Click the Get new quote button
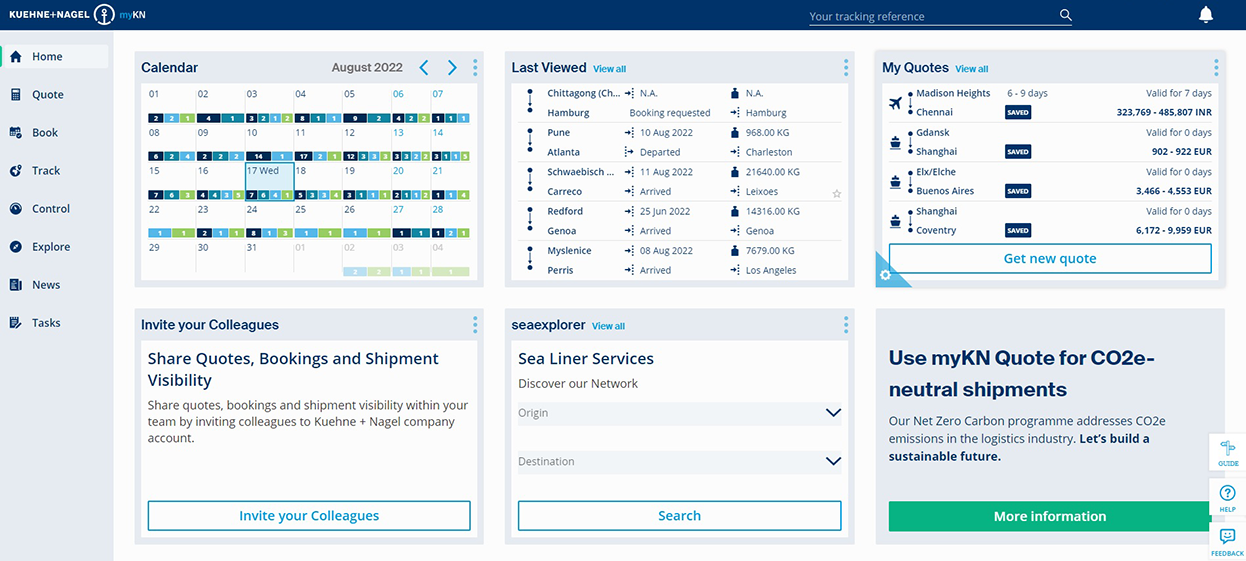This screenshot has height=561, width=1246. (1049, 258)
